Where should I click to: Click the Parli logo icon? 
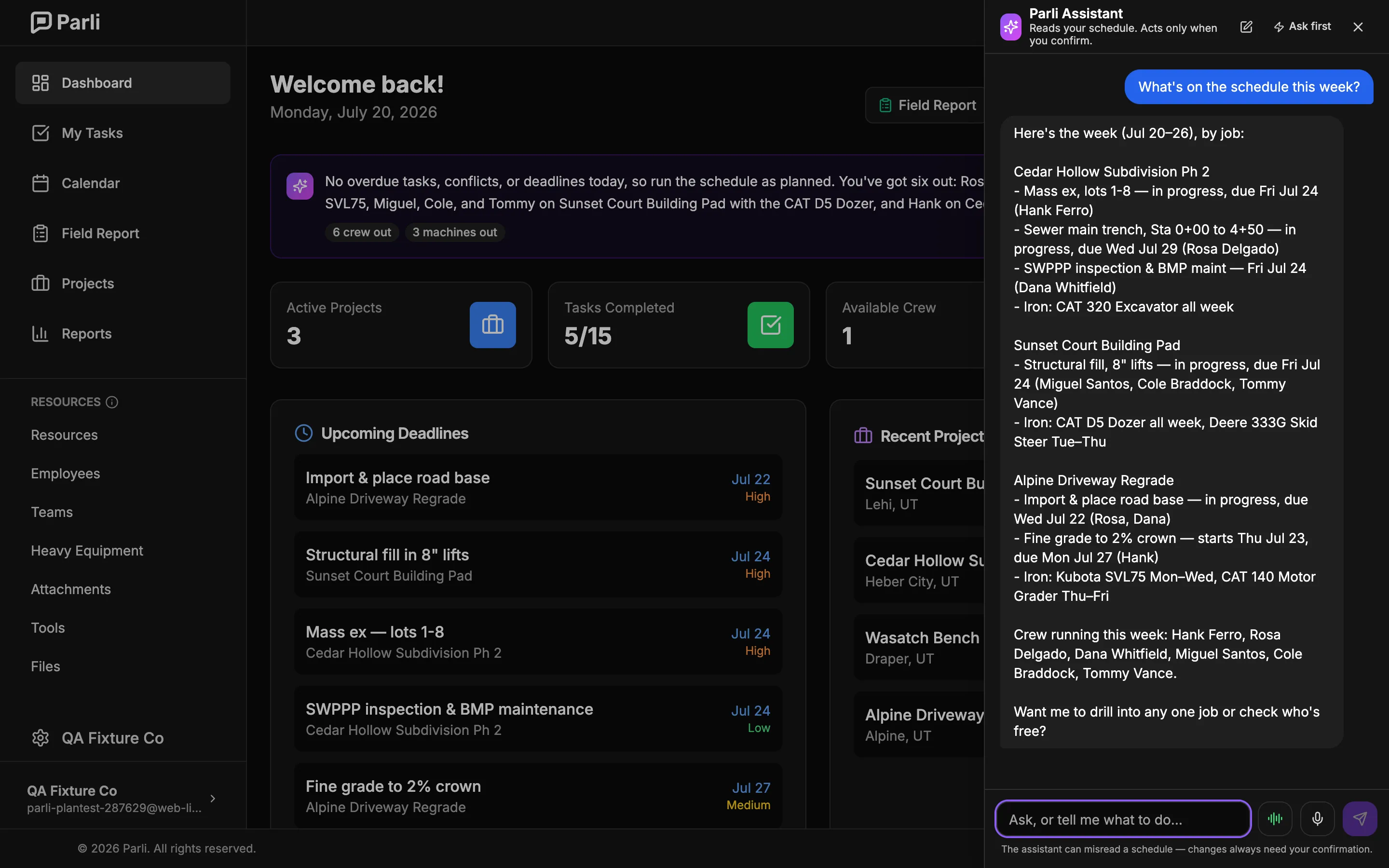pyautogui.click(x=41, y=22)
